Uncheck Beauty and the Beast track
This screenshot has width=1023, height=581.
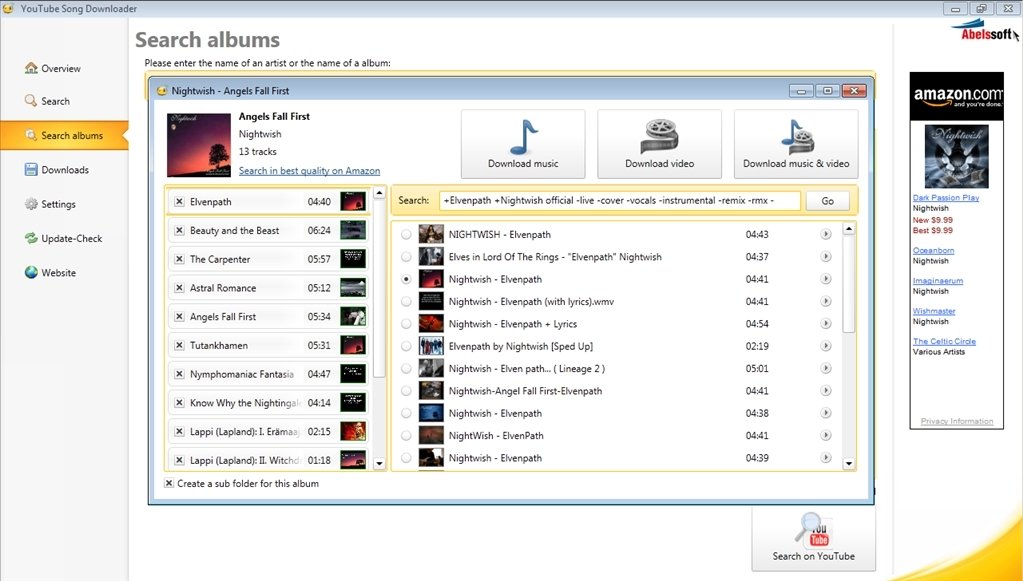[179, 230]
